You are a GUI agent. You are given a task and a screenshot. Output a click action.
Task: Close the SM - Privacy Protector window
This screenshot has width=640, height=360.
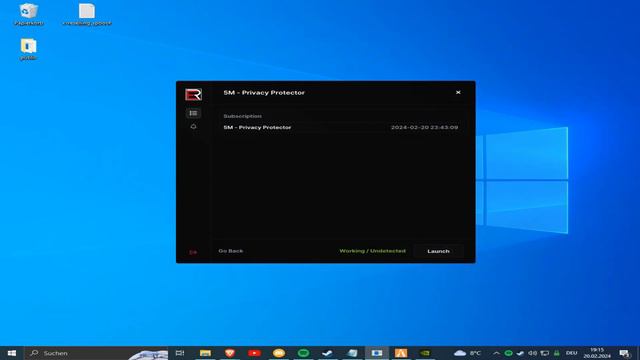point(458,93)
